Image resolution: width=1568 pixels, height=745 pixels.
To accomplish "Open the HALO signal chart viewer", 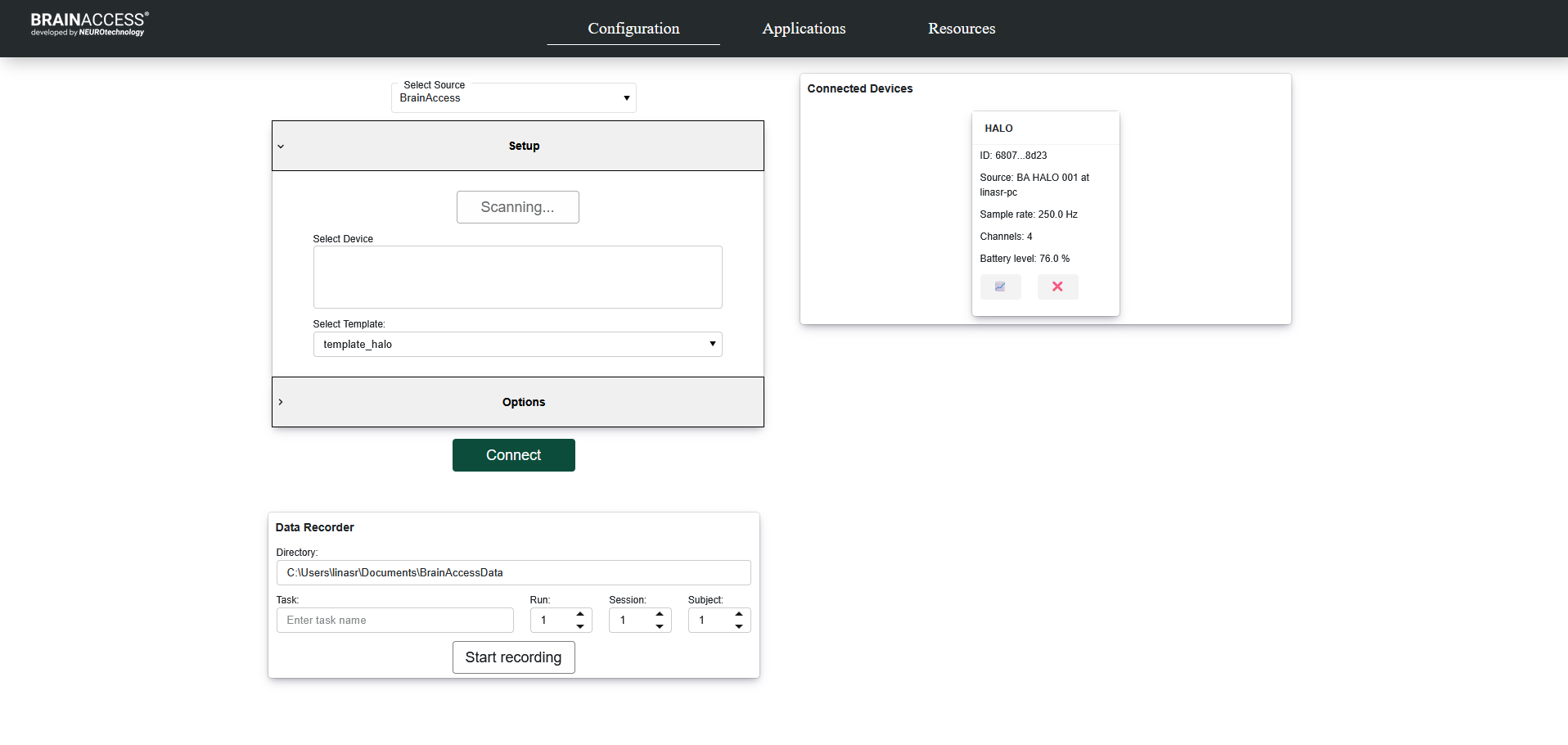I will click(x=1000, y=287).
